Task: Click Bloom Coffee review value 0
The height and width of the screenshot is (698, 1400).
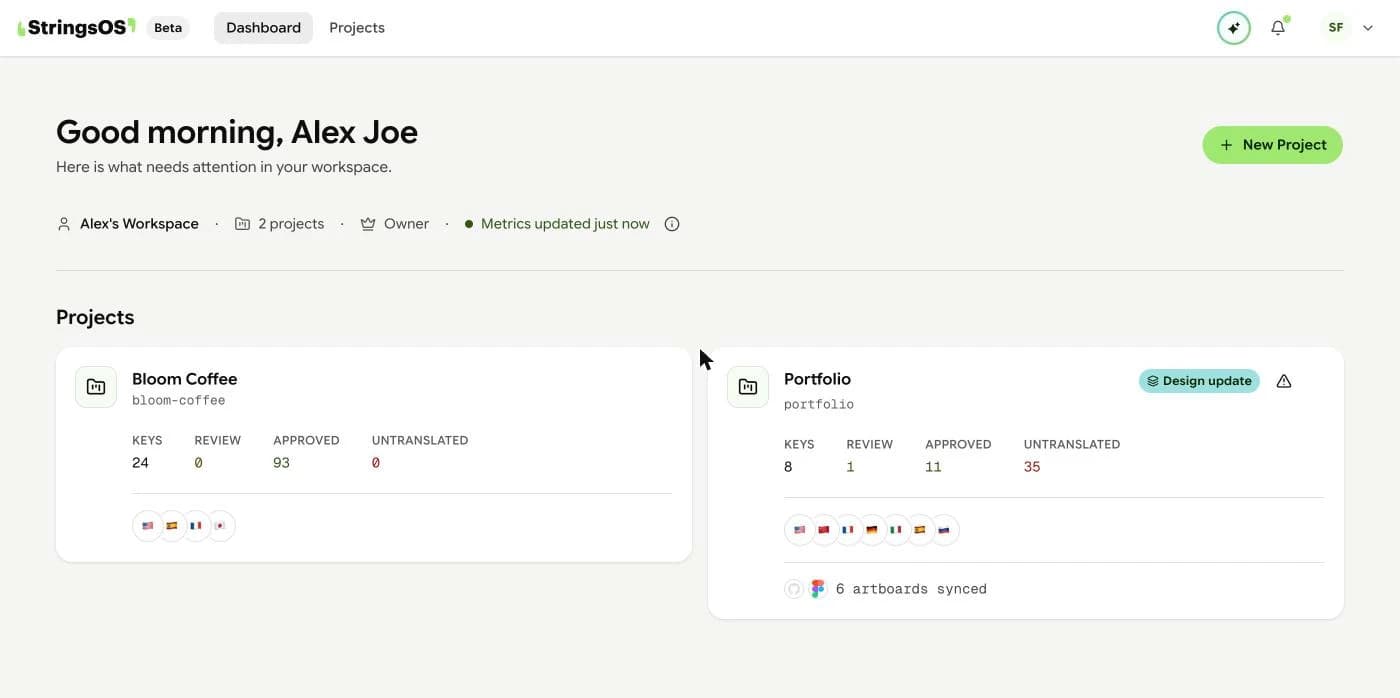Action: [x=198, y=463]
